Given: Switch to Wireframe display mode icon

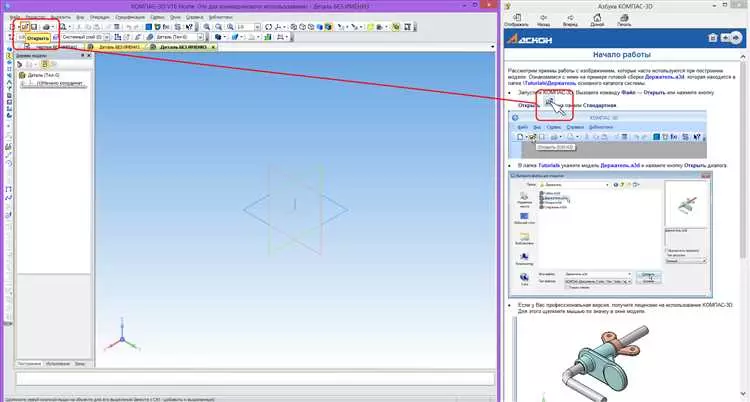Looking at the screenshot, I should click(x=294, y=27).
